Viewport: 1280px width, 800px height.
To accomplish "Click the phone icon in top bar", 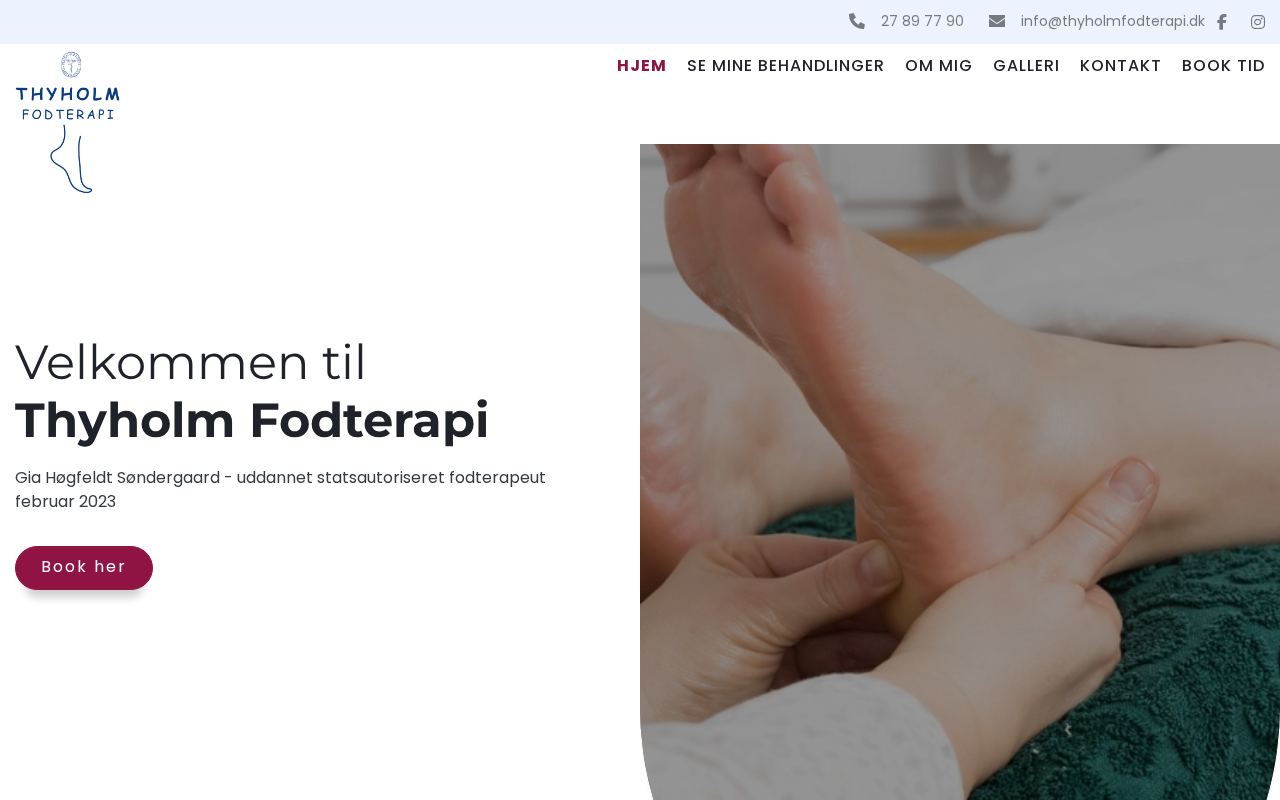I will click(857, 21).
